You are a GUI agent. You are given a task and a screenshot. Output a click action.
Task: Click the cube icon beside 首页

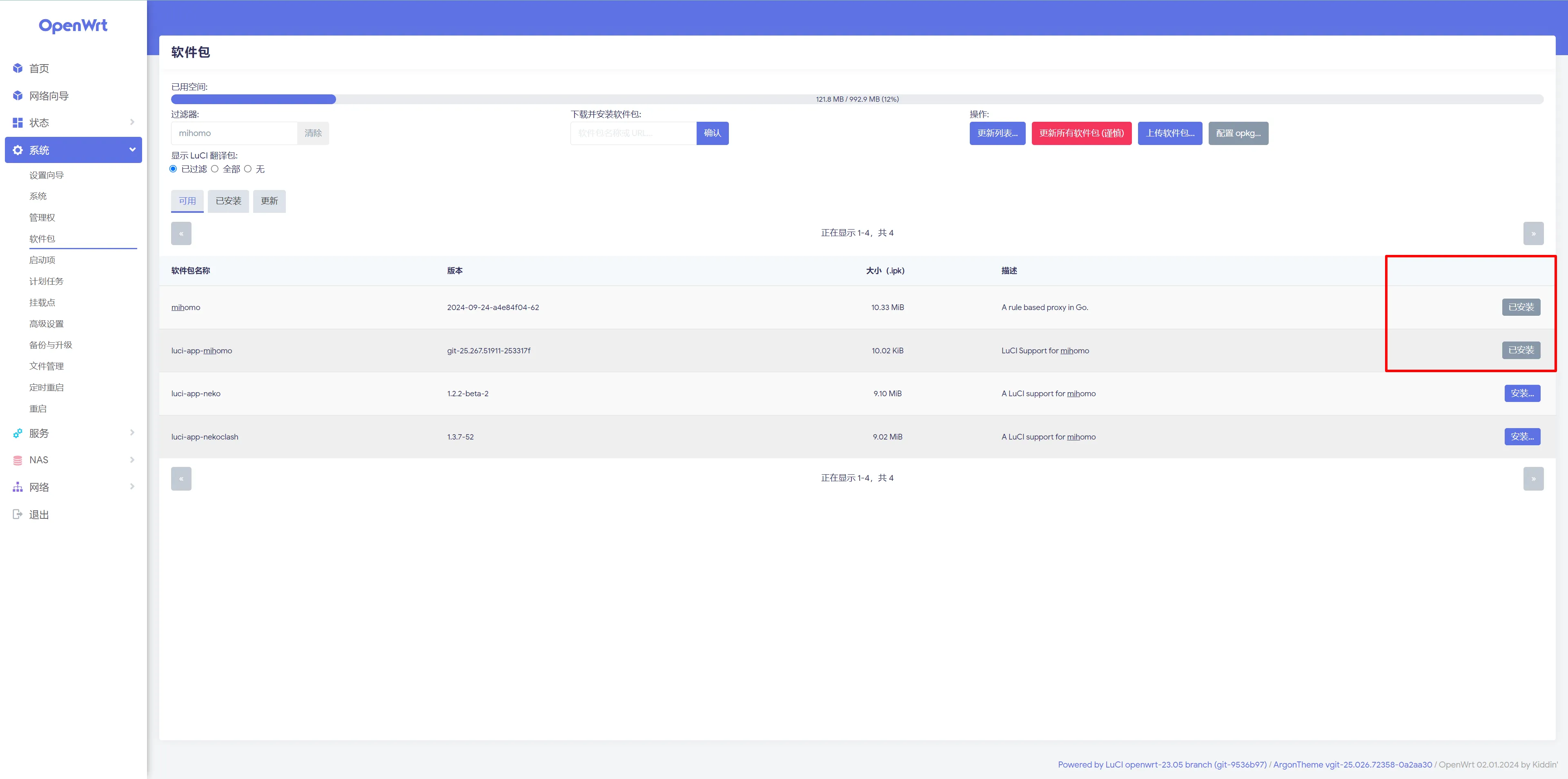click(18, 68)
